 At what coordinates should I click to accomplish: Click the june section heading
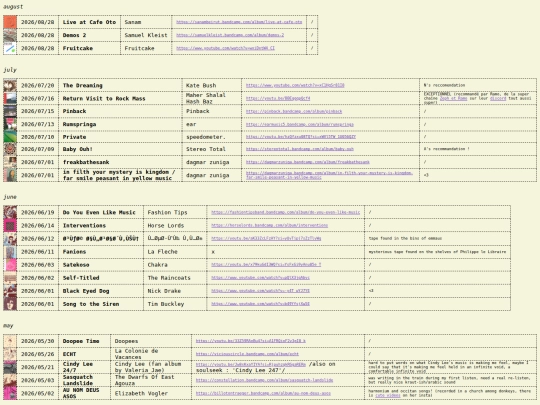10,197
